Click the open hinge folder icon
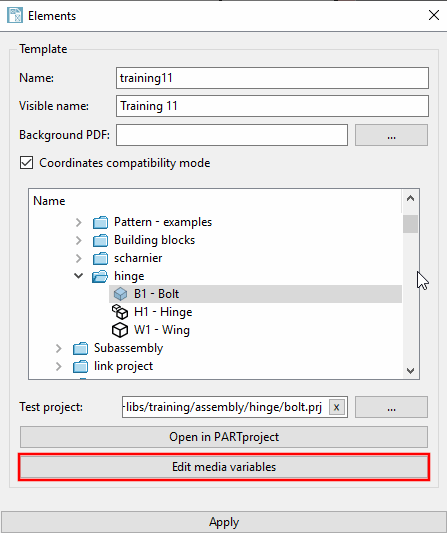This screenshot has width=447, height=533. tap(100, 276)
